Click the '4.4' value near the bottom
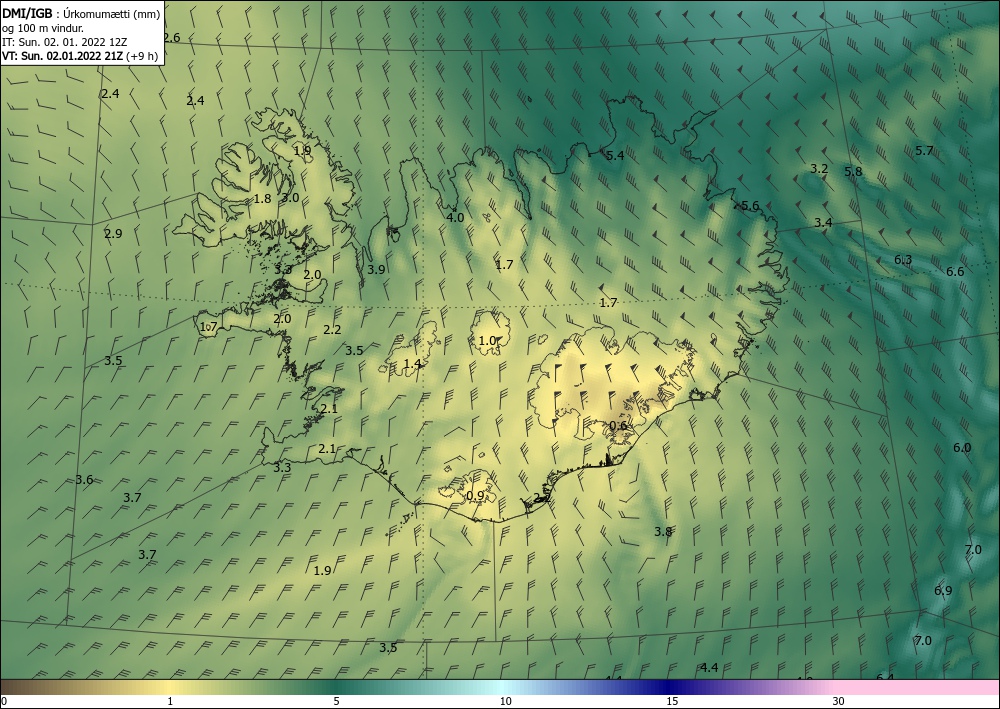This screenshot has width=1000, height=709. click(x=709, y=668)
